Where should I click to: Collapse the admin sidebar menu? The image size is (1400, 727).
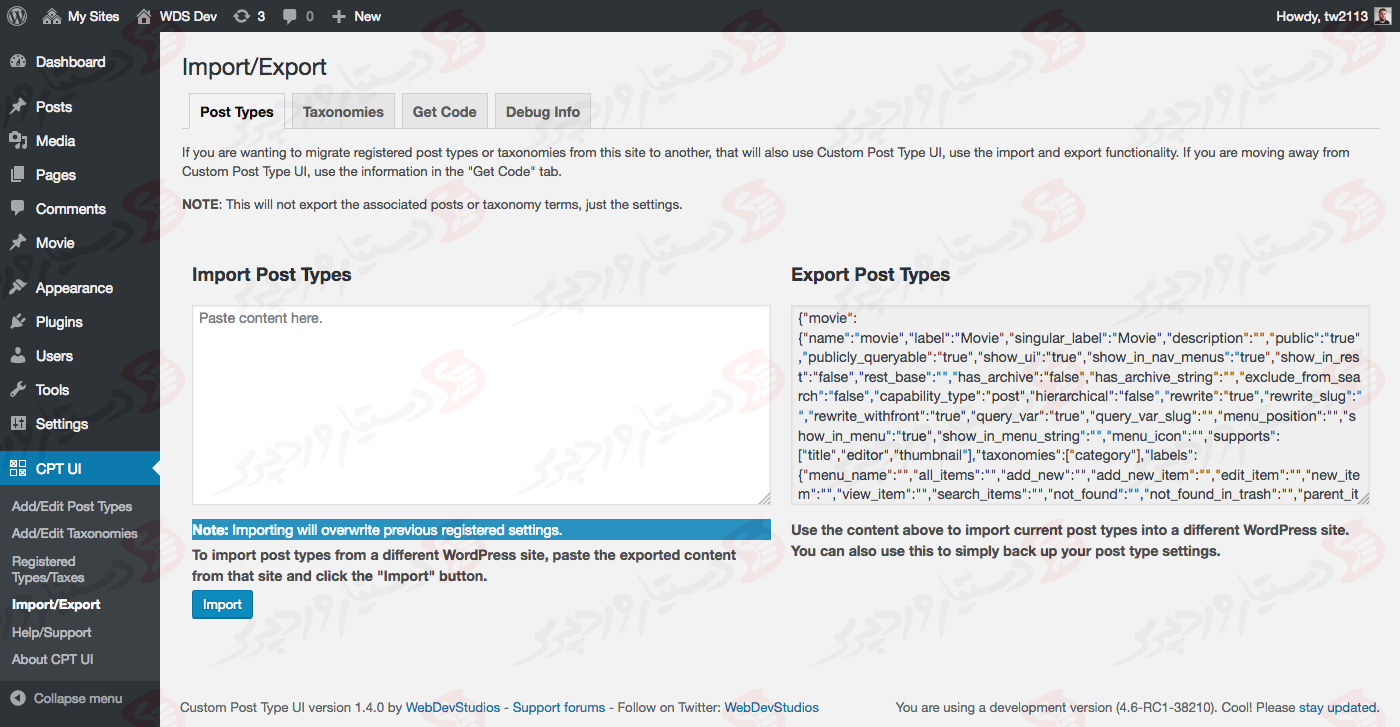(77, 698)
